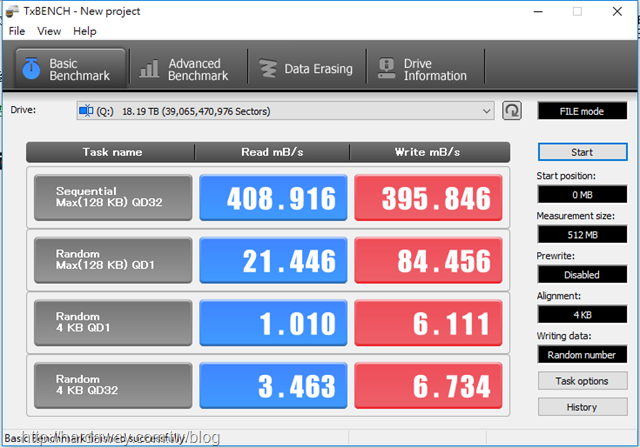Click the Task name column header
The height and width of the screenshot is (448, 640).
111,152
